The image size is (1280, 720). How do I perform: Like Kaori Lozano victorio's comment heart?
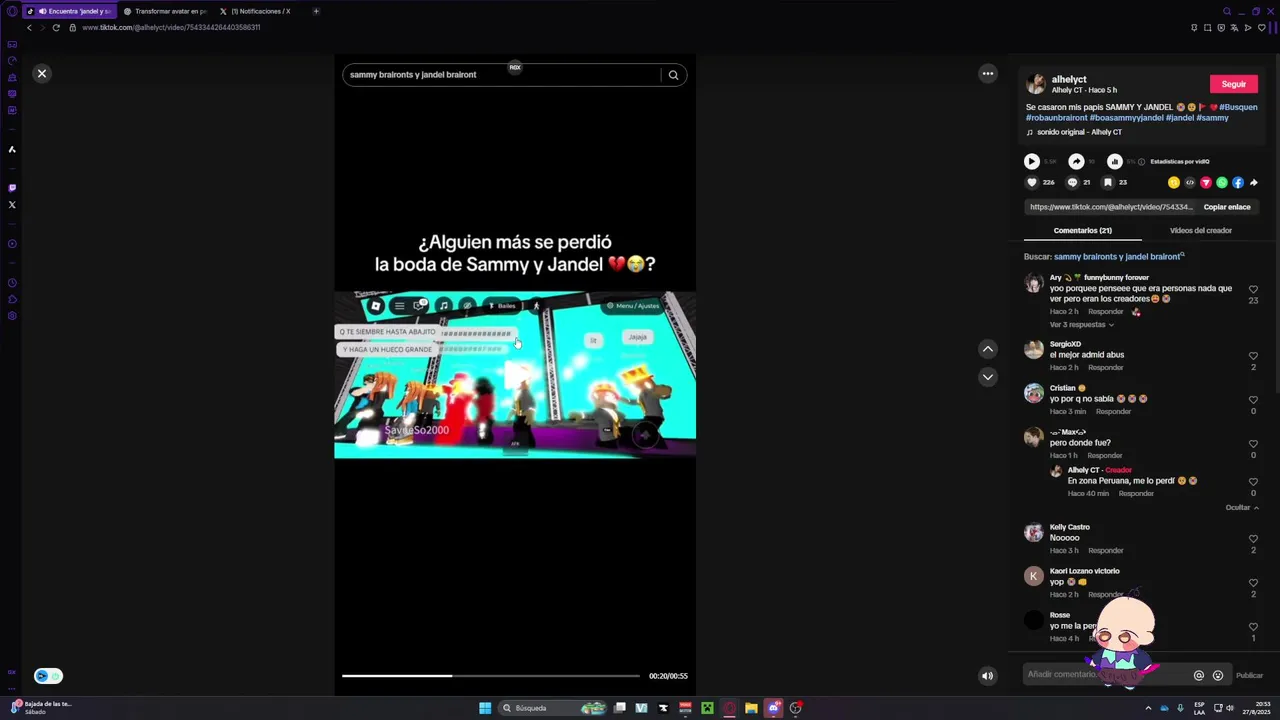[x=1253, y=583]
